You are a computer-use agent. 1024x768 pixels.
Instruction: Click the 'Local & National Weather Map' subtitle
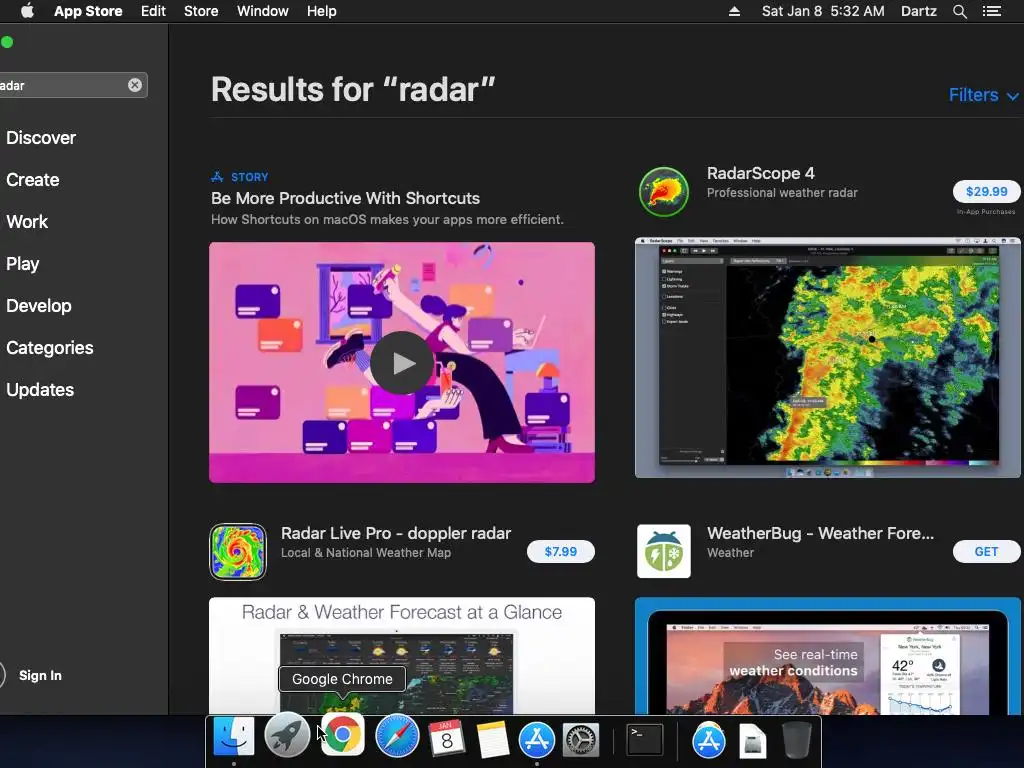point(366,552)
